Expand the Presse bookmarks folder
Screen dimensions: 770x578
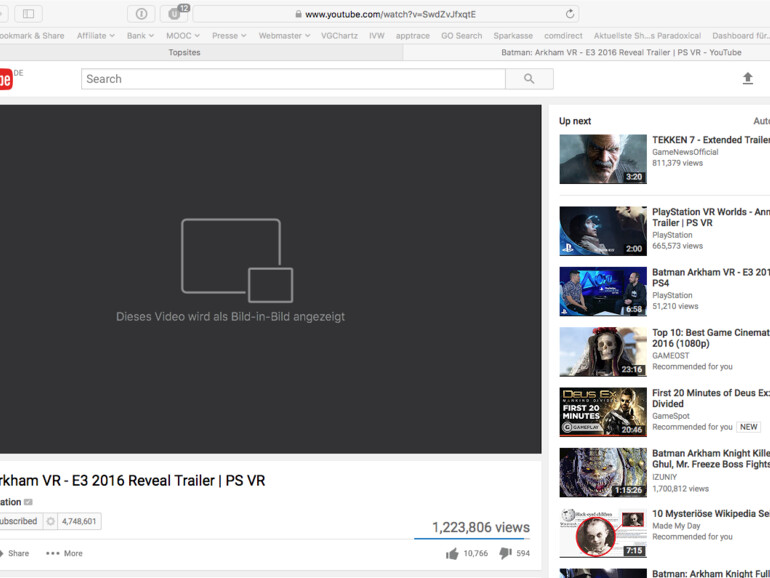pyautogui.click(x=229, y=36)
